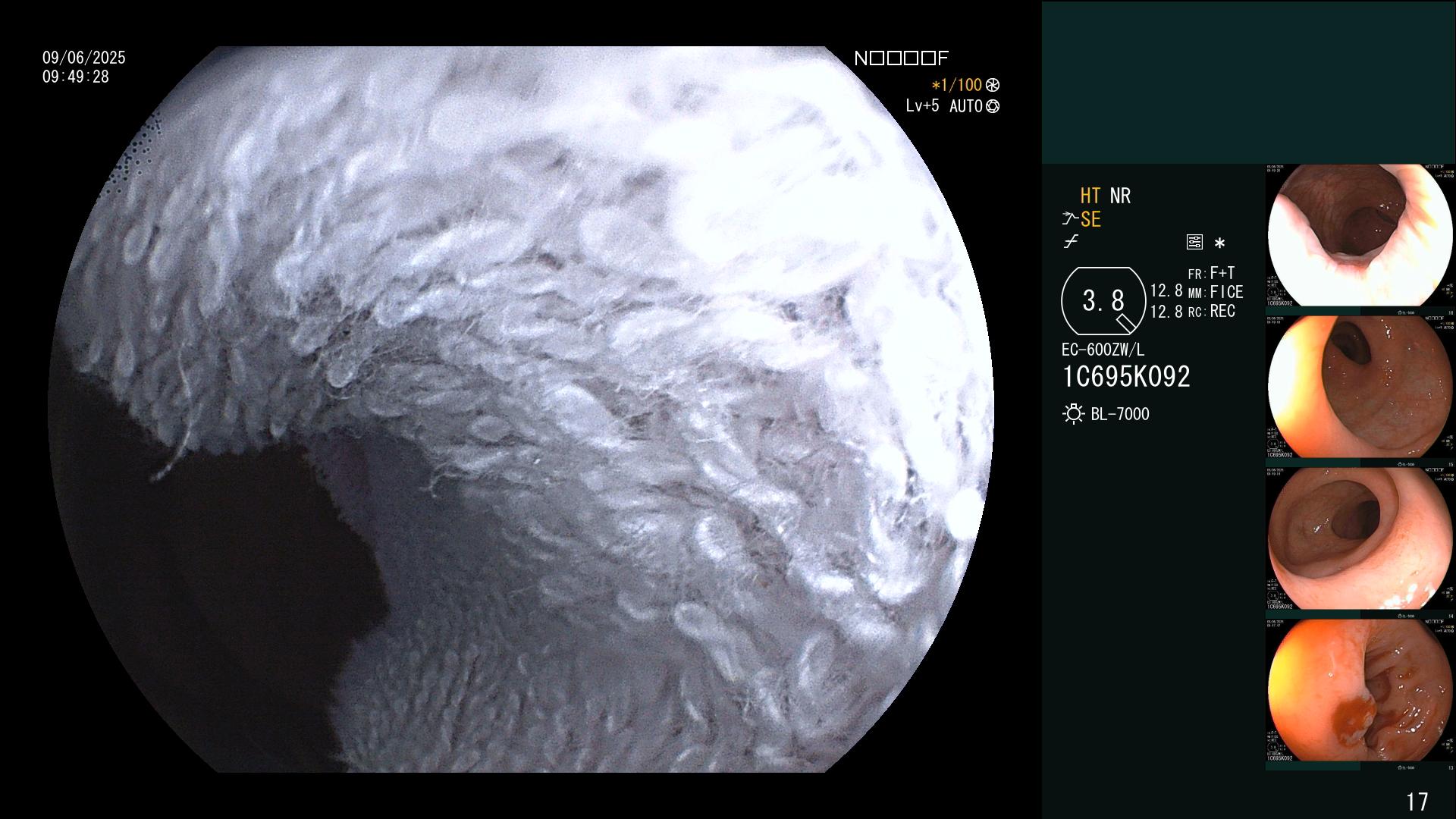The image size is (1456, 819).
Task: Click the asterisk indicator beside the sliders icon
Action: click(1219, 243)
